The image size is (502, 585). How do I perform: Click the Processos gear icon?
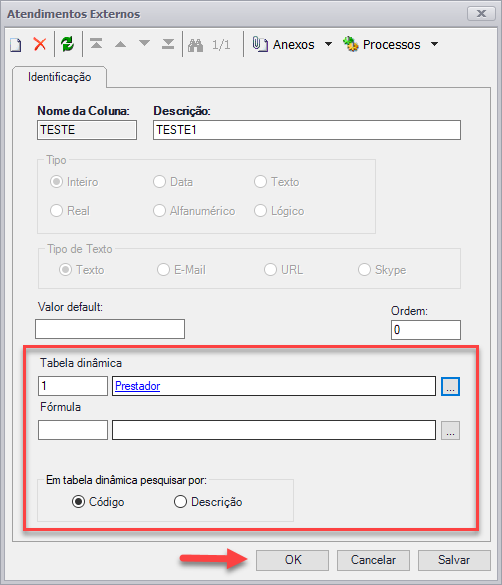tap(351, 44)
